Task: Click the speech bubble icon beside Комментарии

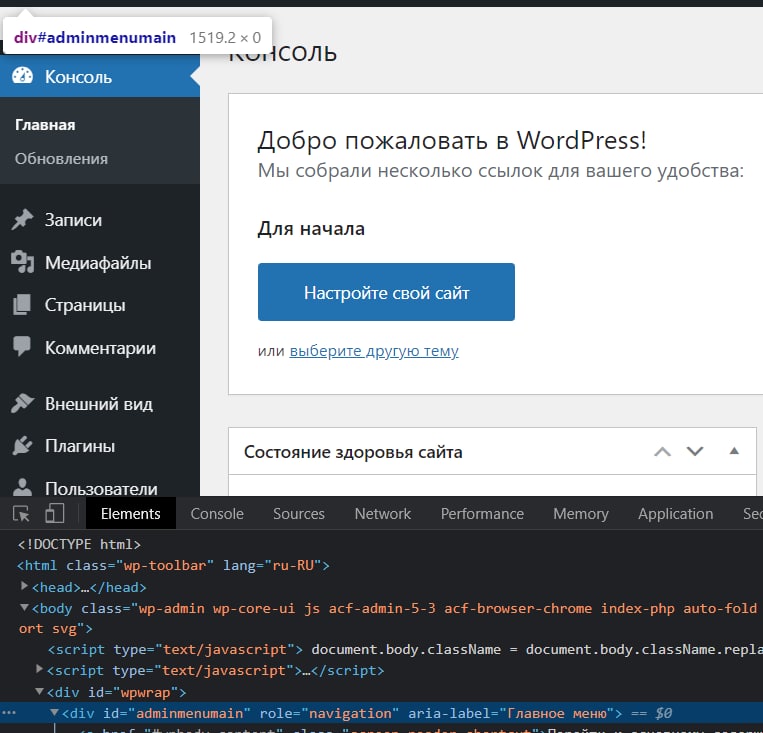Action: pos(22,346)
